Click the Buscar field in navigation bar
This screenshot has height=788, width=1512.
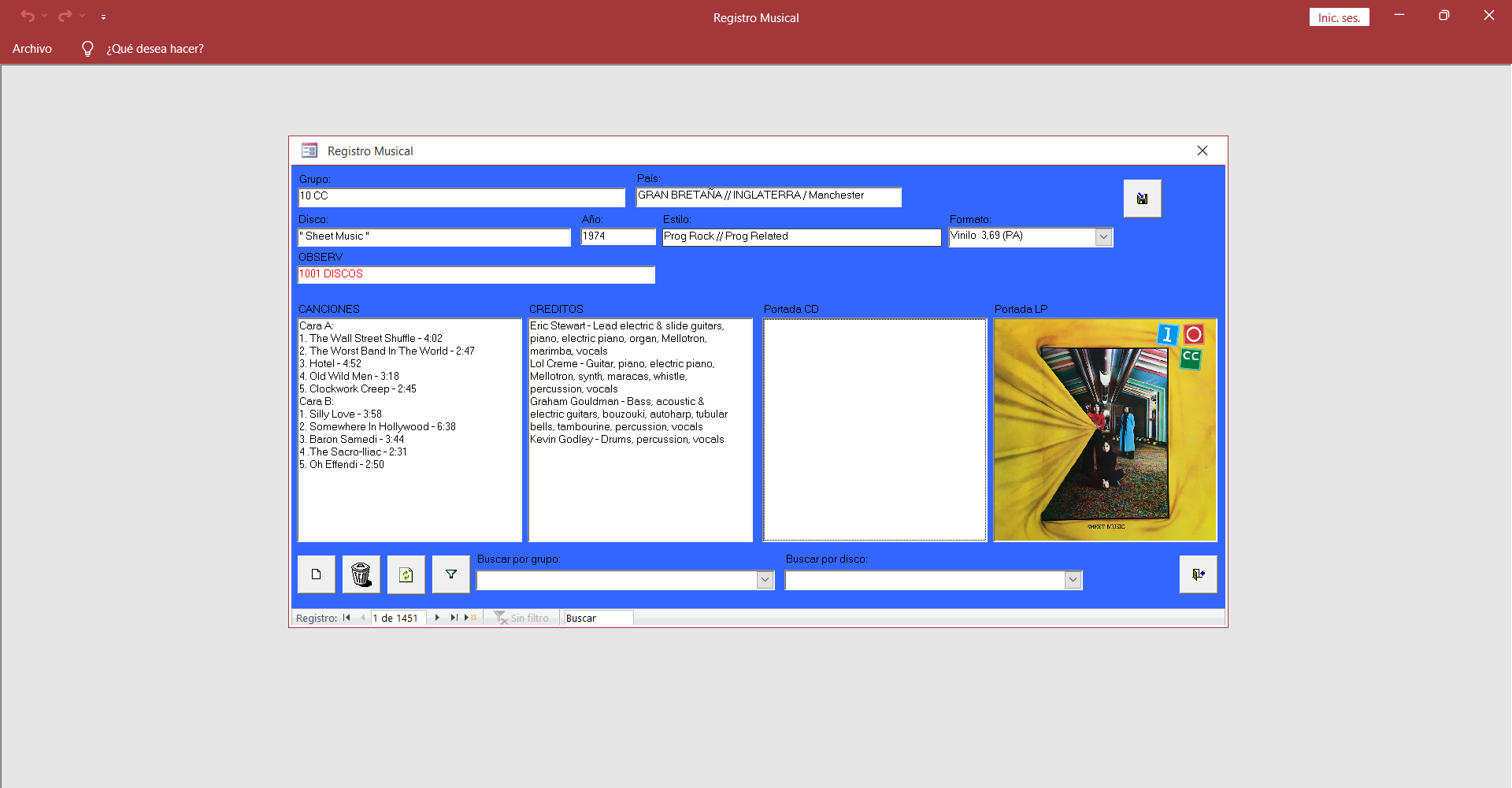tap(598, 618)
